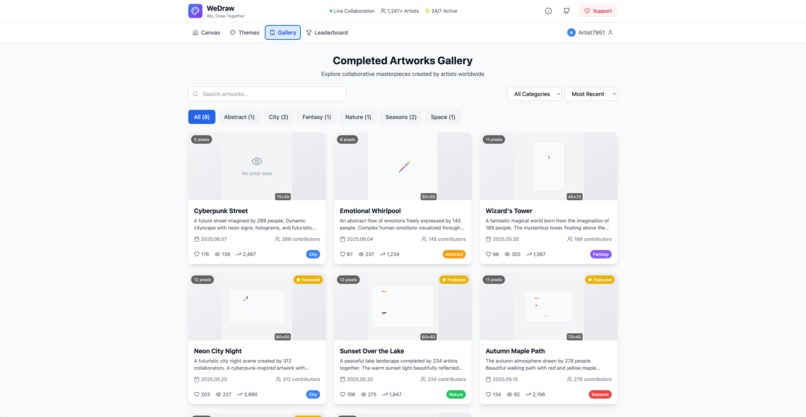This screenshot has height=417, width=806.
Task: Filter by City (2) category chip
Action: 279,117
